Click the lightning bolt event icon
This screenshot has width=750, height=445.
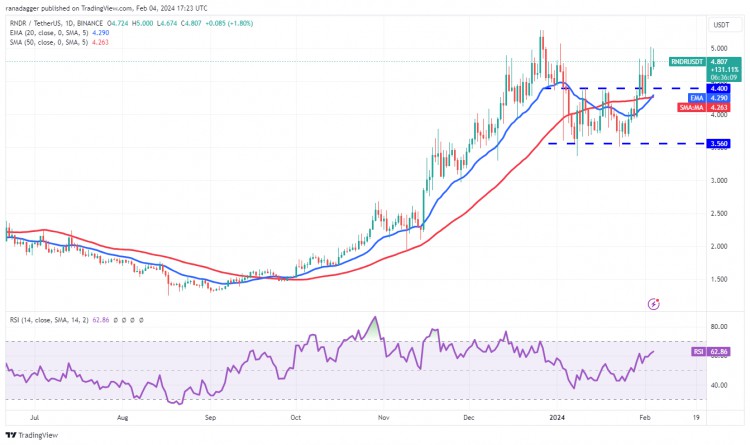pos(653,303)
